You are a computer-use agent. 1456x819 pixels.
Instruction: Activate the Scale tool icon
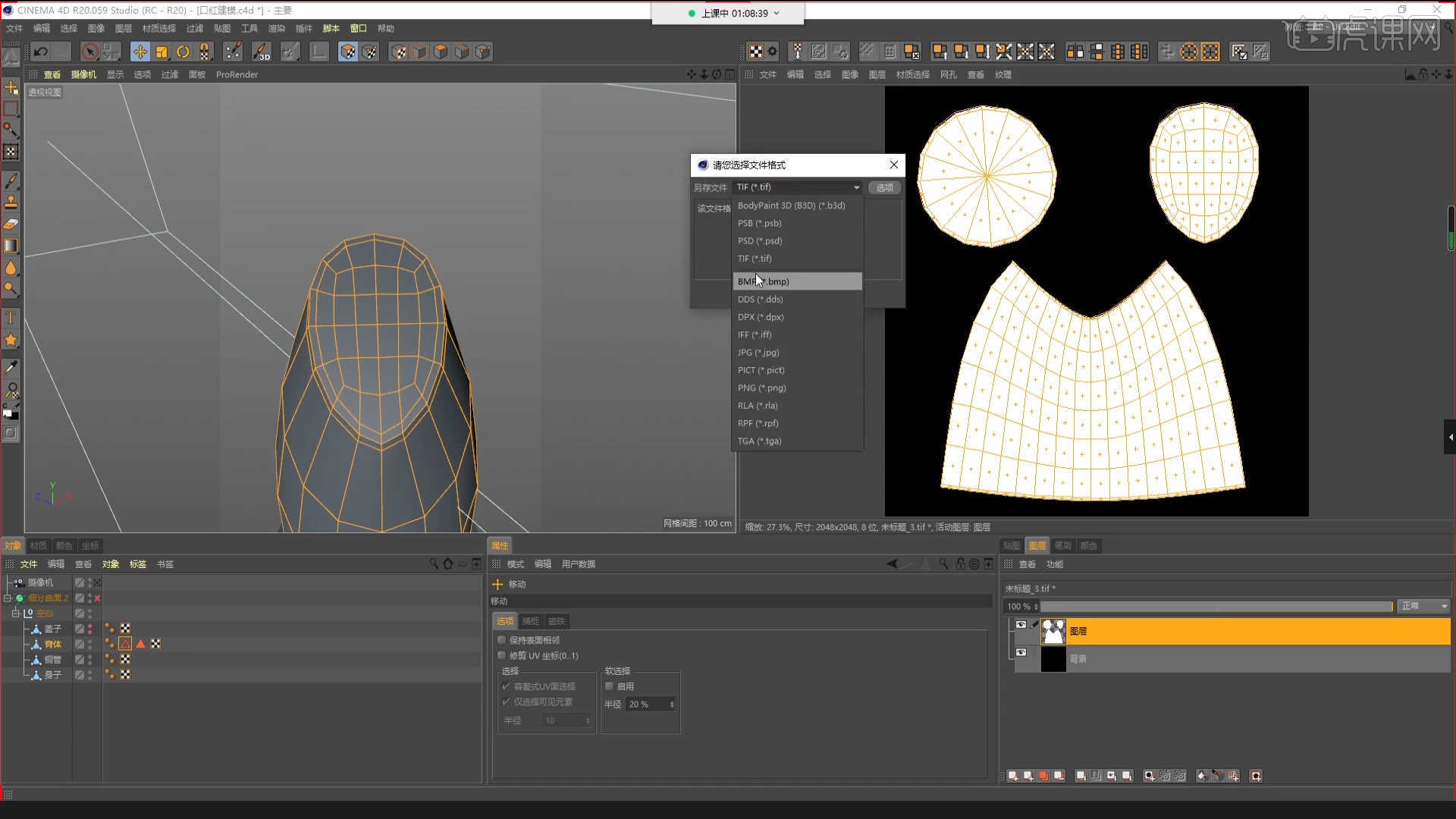[162, 52]
